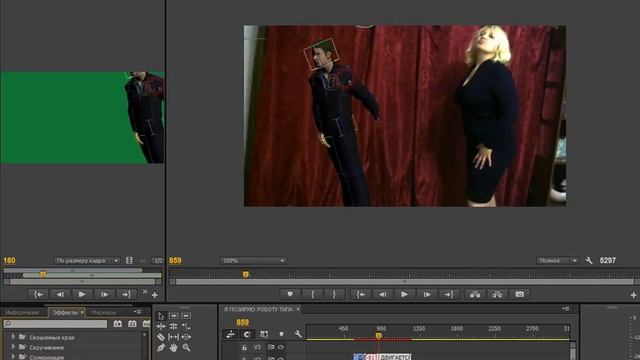Image resolution: width=640 pixels, height=360 pixels.
Task: Switch to 'Информация' tab
Action: 22,313
